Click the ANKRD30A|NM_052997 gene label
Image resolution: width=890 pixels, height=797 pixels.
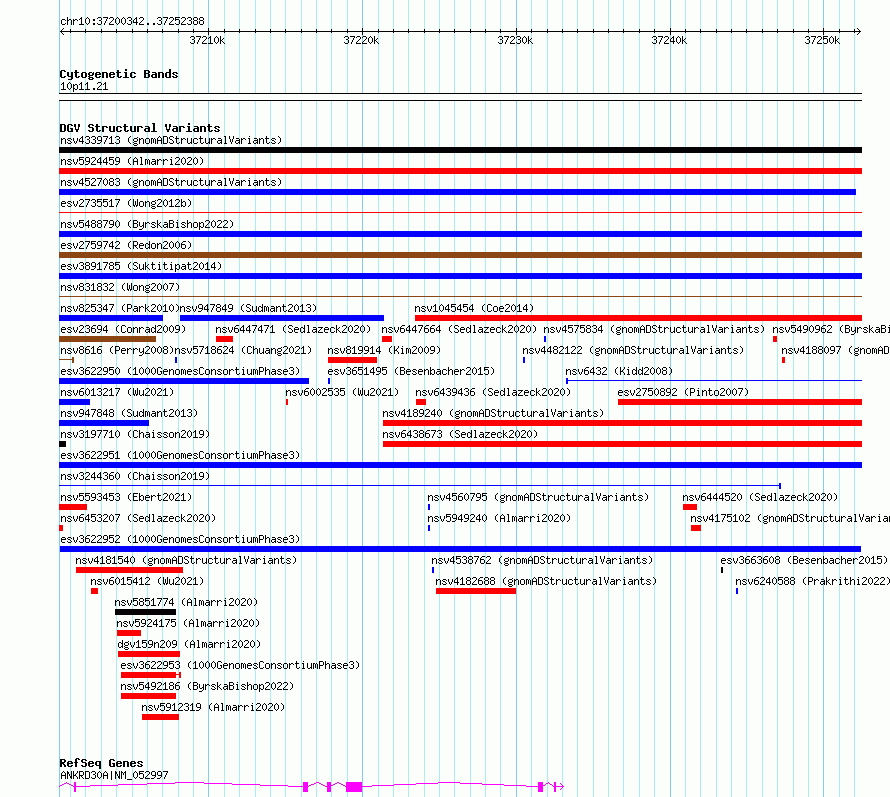[x=114, y=775]
